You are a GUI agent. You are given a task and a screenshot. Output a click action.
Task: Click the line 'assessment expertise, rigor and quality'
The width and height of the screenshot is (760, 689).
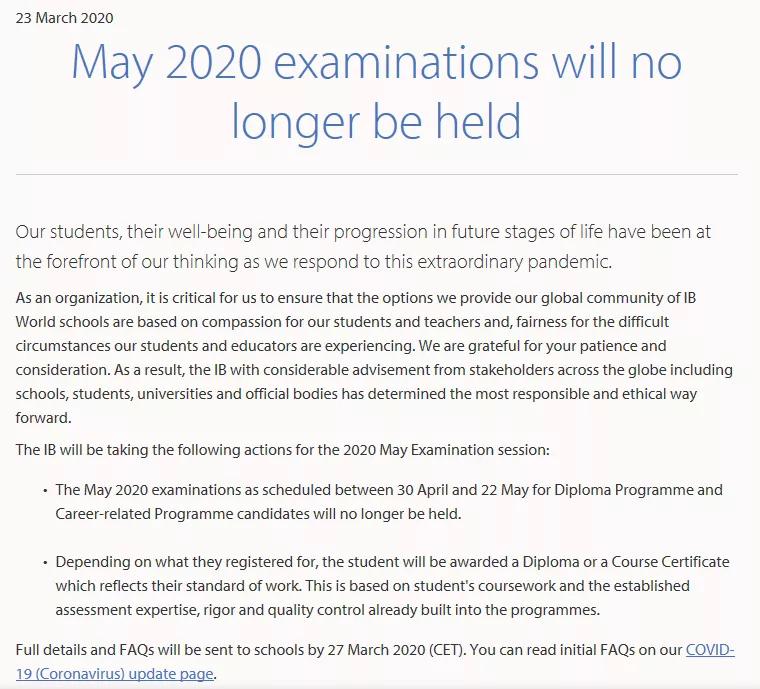(328, 610)
